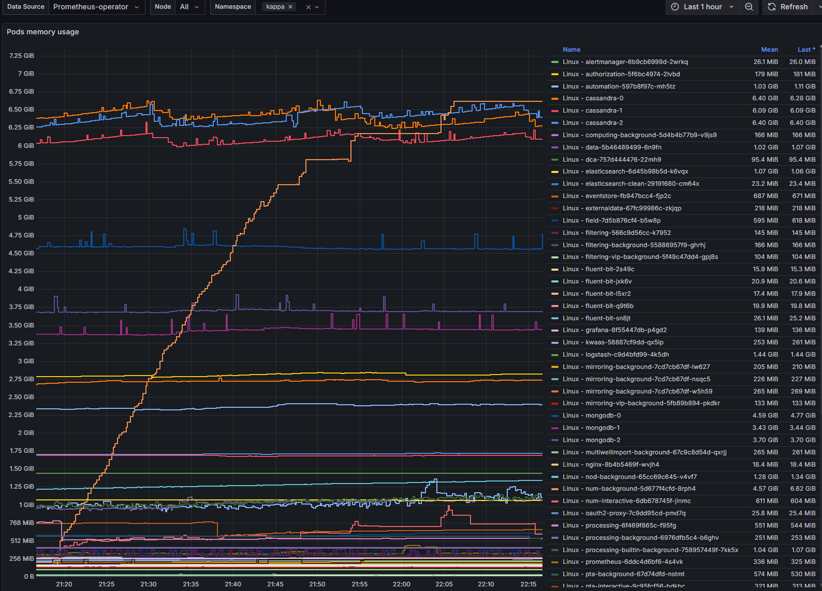
Task: Open the Last 1 hour time picker
Action: pos(703,7)
